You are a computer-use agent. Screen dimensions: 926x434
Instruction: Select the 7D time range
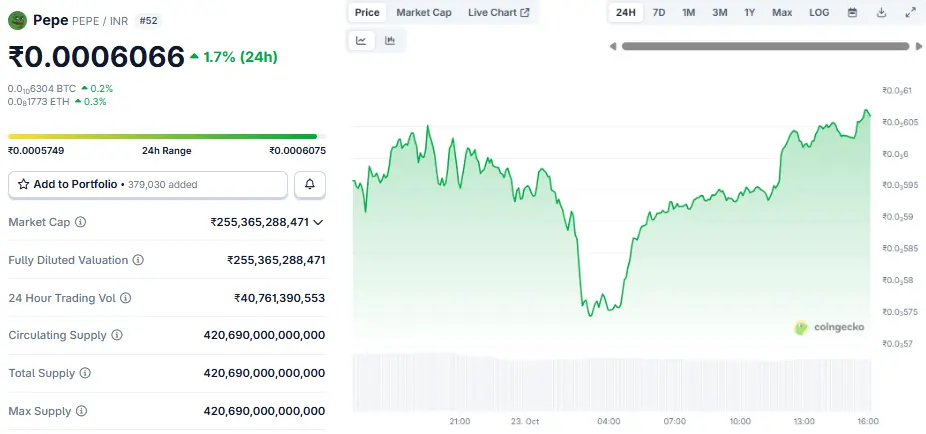(x=658, y=13)
